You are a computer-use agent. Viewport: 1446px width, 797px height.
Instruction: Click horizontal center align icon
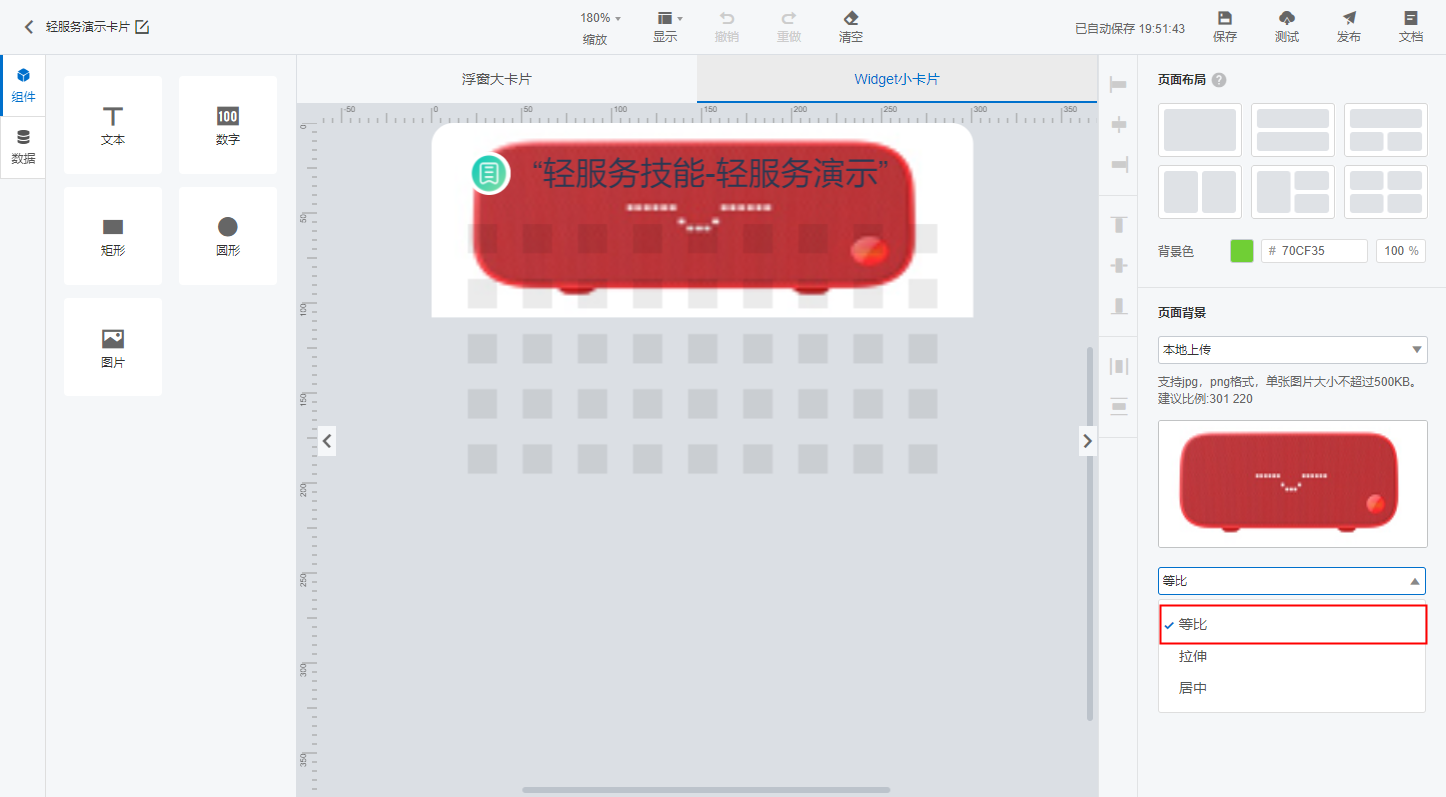click(x=1118, y=125)
